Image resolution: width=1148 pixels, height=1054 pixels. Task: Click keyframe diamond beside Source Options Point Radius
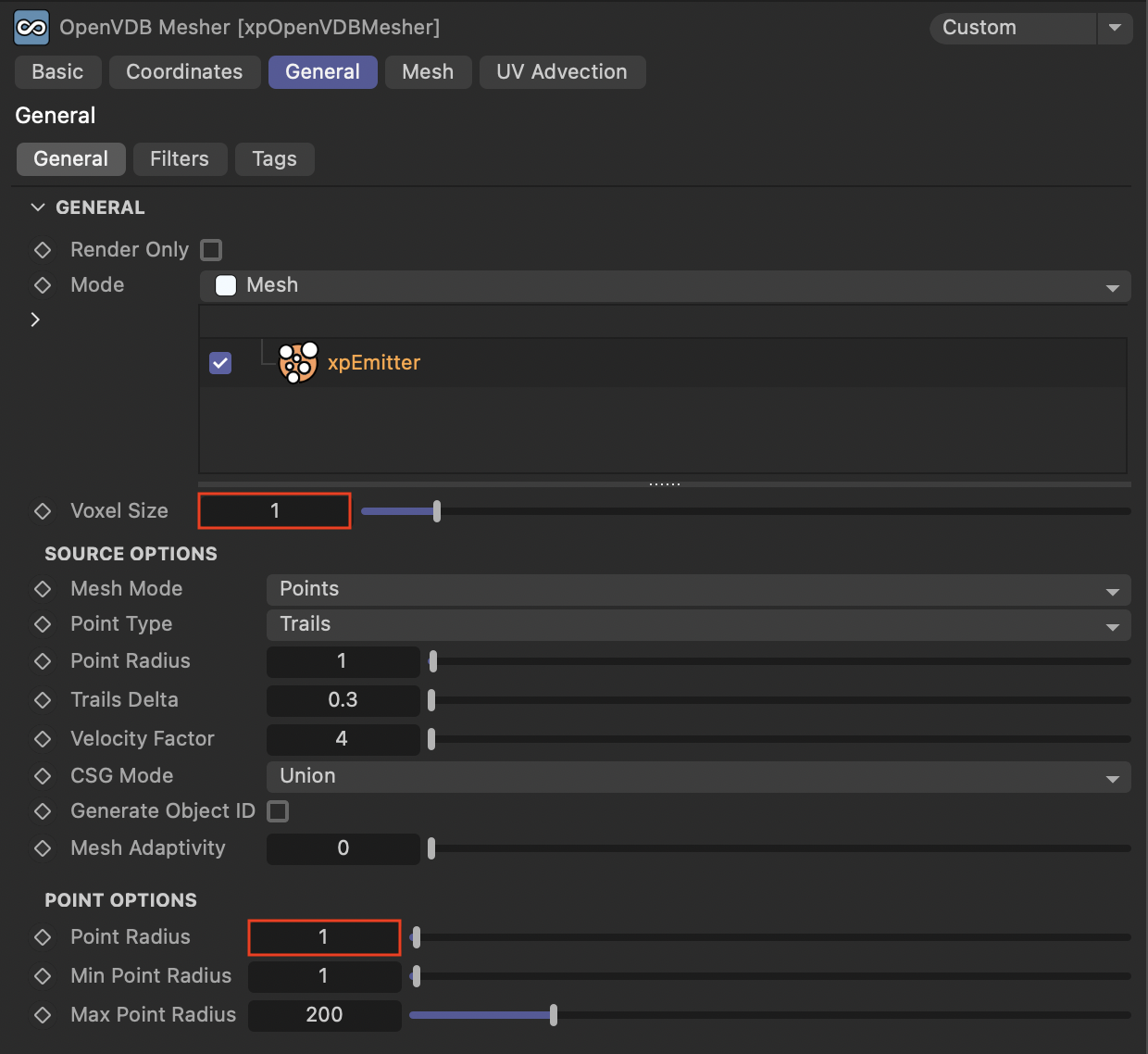(x=43, y=661)
